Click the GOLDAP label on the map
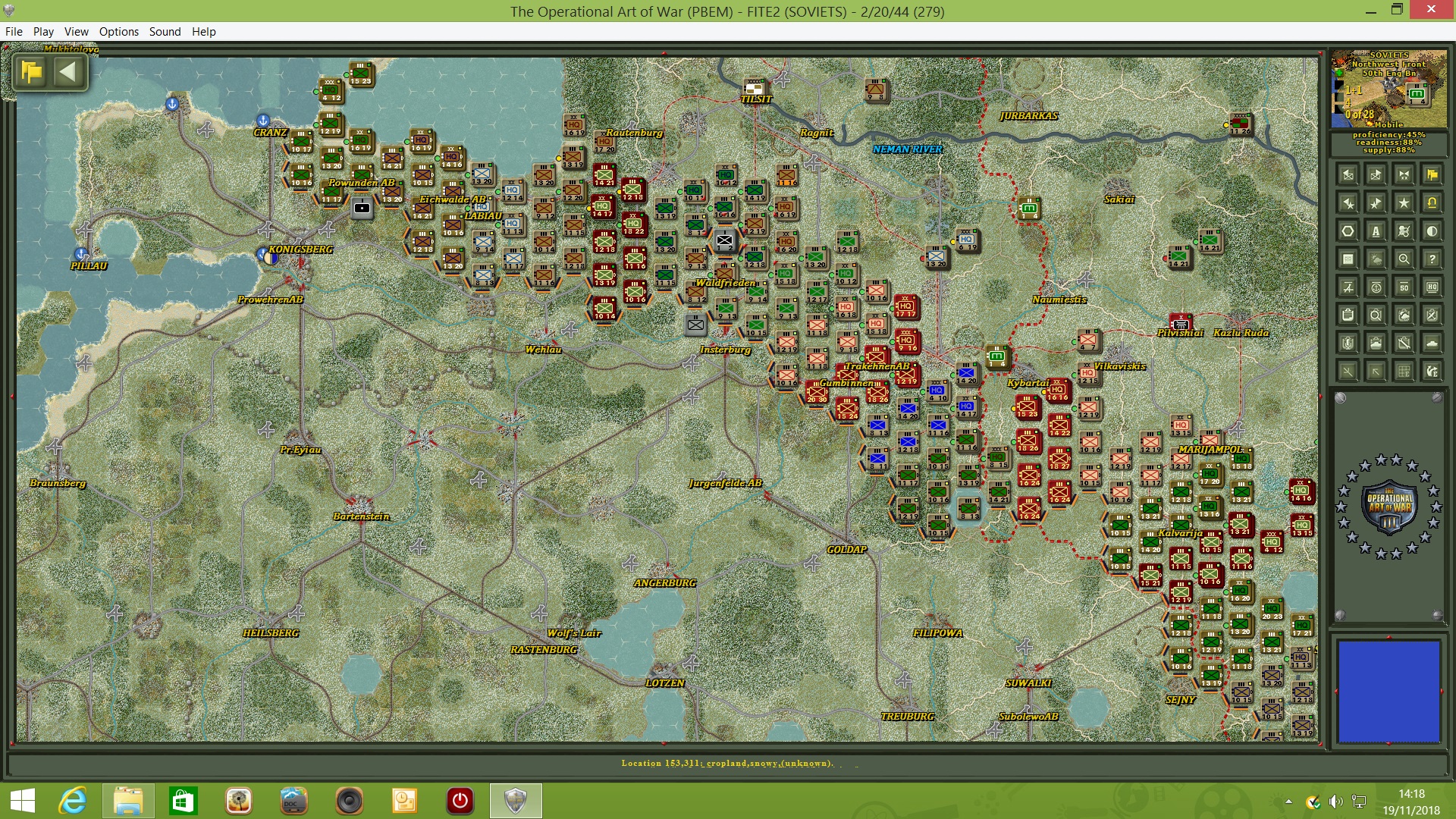The height and width of the screenshot is (819, 1456). pyautogui.click(x=846, y=550)
